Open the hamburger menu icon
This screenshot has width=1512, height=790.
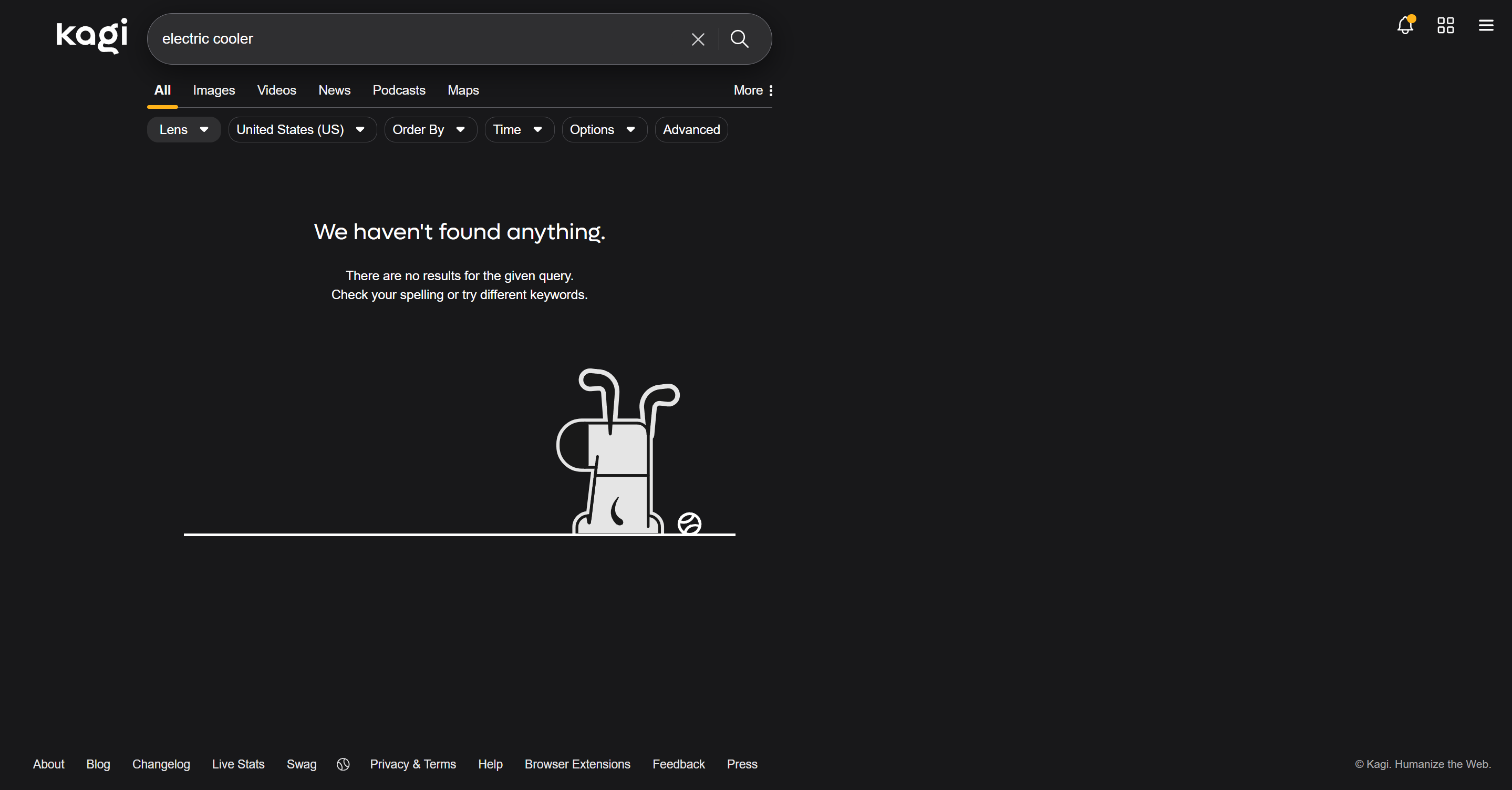pos(1486,25)
